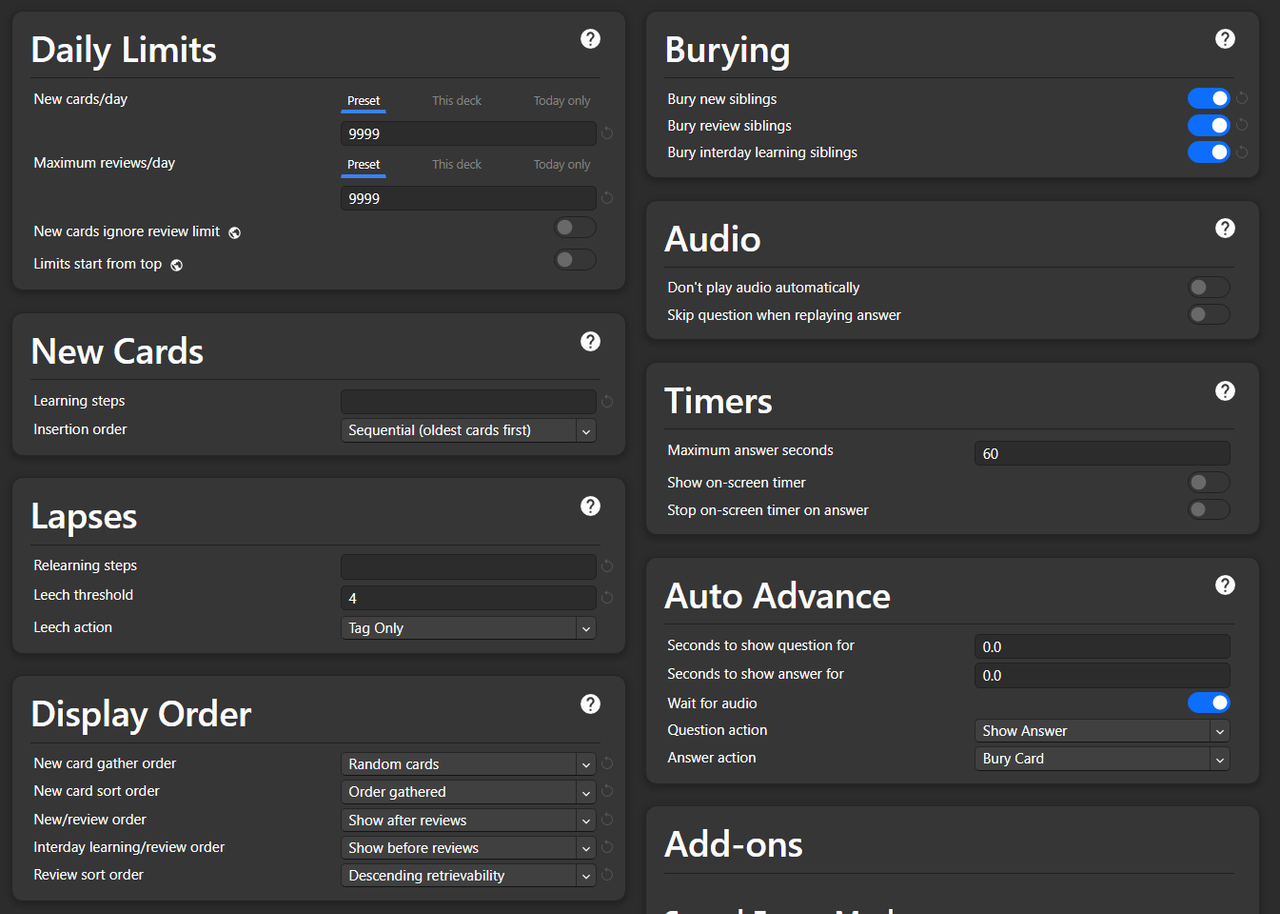1280x914 pixels.
Task: Click the Learning steps input field
Action: click(x=468, y=402)
